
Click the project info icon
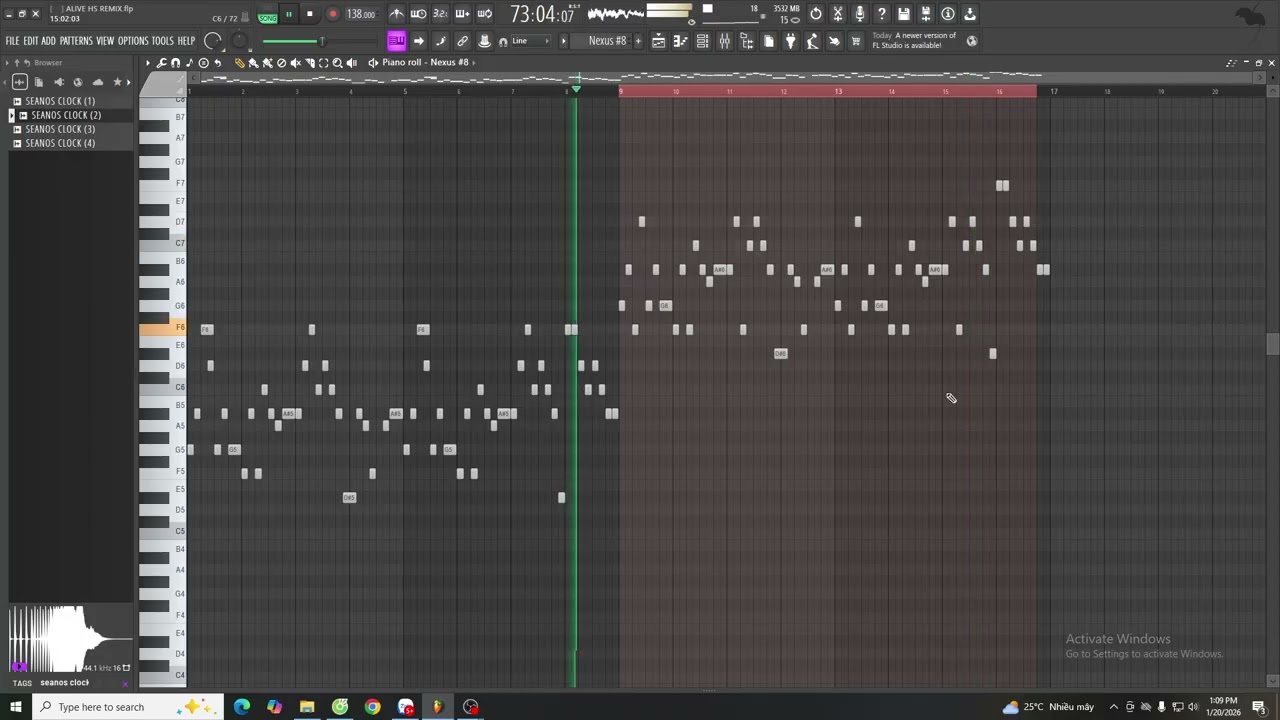948,14
